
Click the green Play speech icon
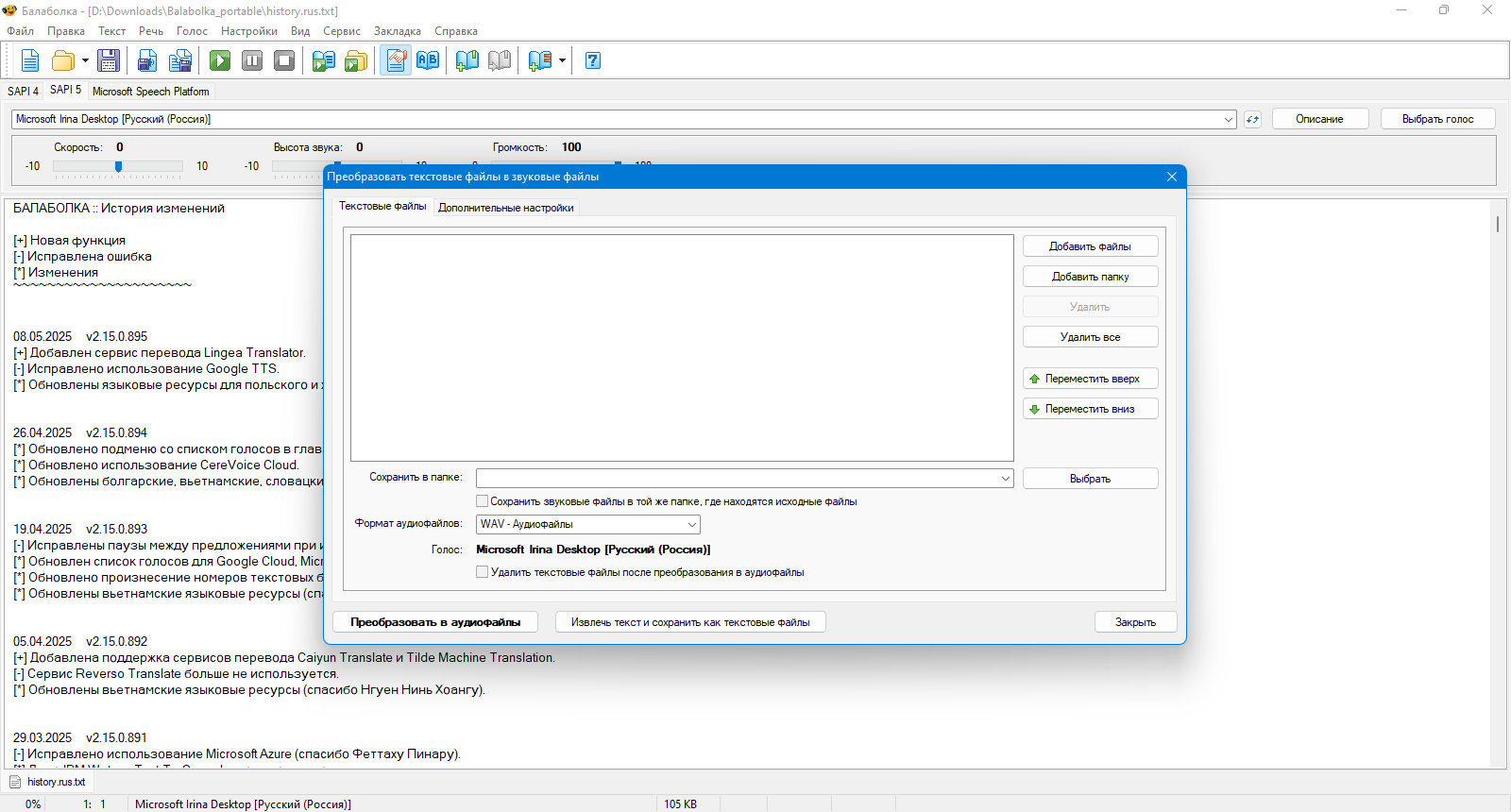point(220,61)
